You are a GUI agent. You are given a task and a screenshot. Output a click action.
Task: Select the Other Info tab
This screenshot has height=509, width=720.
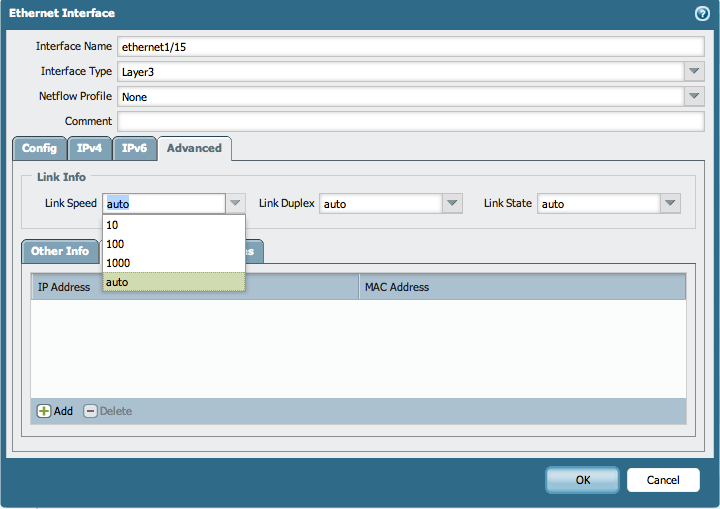pyautogui.click(x=60, y=251)
